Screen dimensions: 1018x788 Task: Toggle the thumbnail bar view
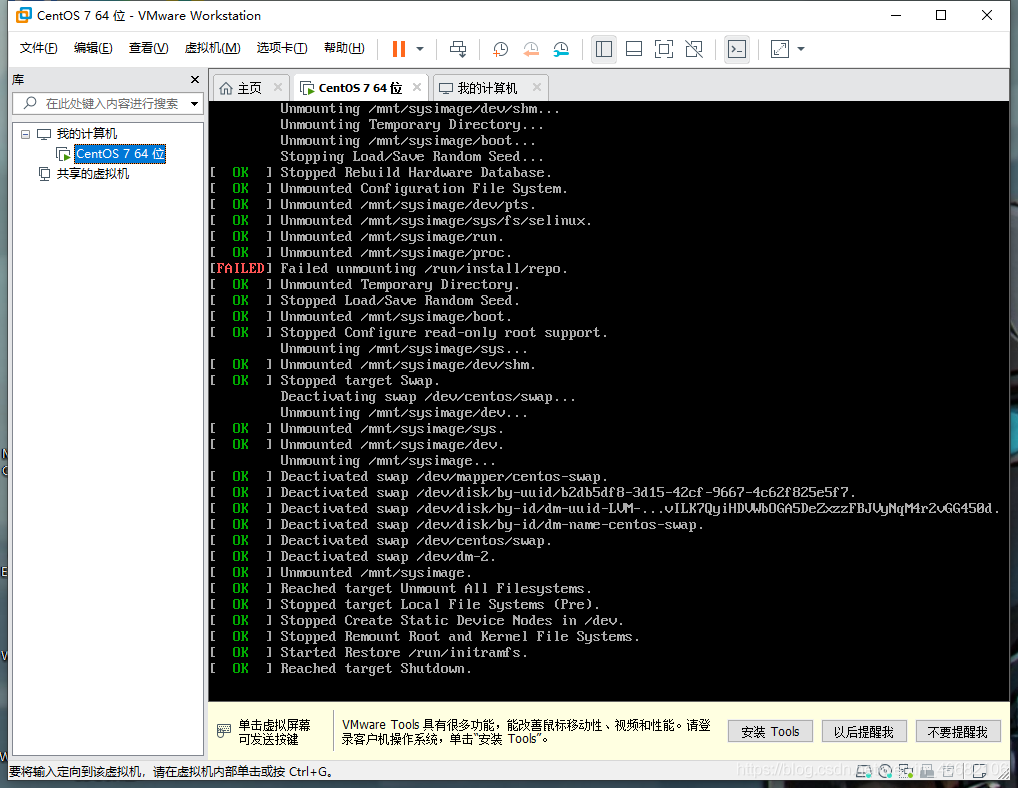click(634, 49)
